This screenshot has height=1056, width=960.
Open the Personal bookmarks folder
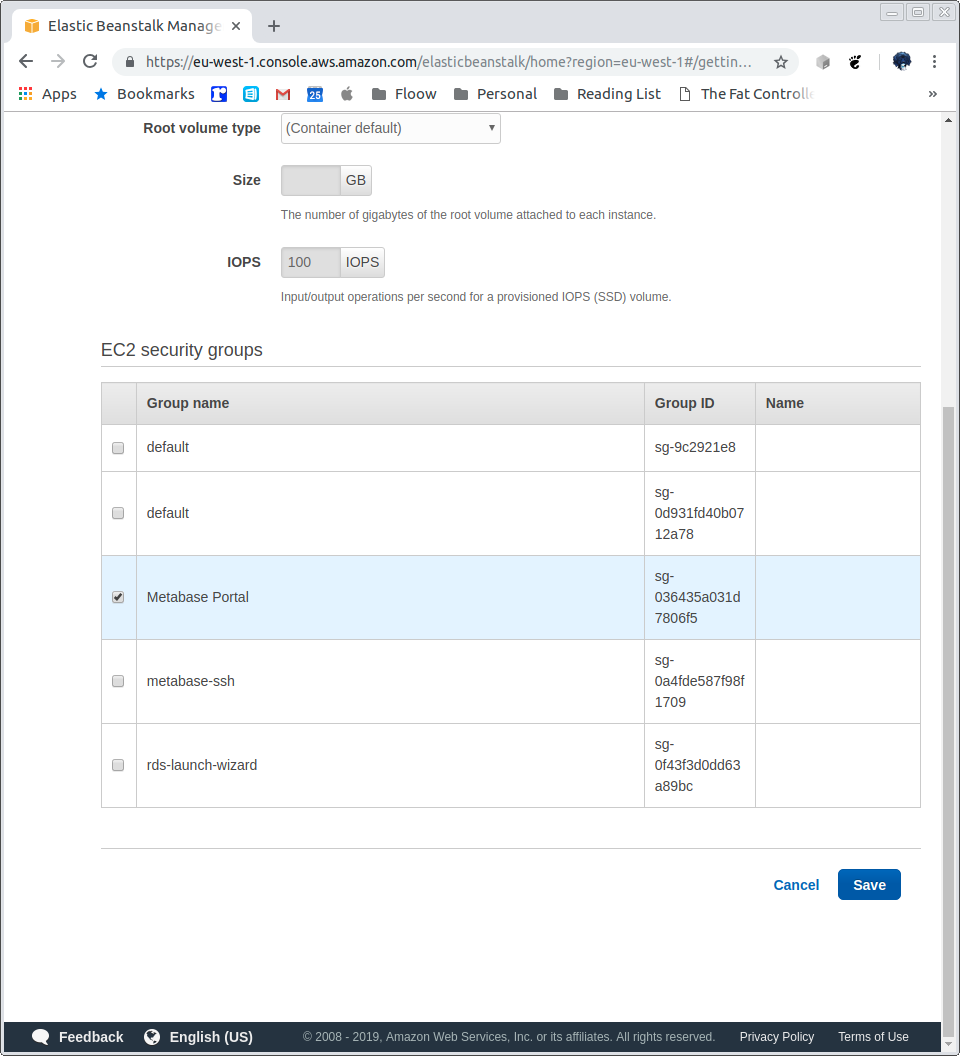coord(495,94)
